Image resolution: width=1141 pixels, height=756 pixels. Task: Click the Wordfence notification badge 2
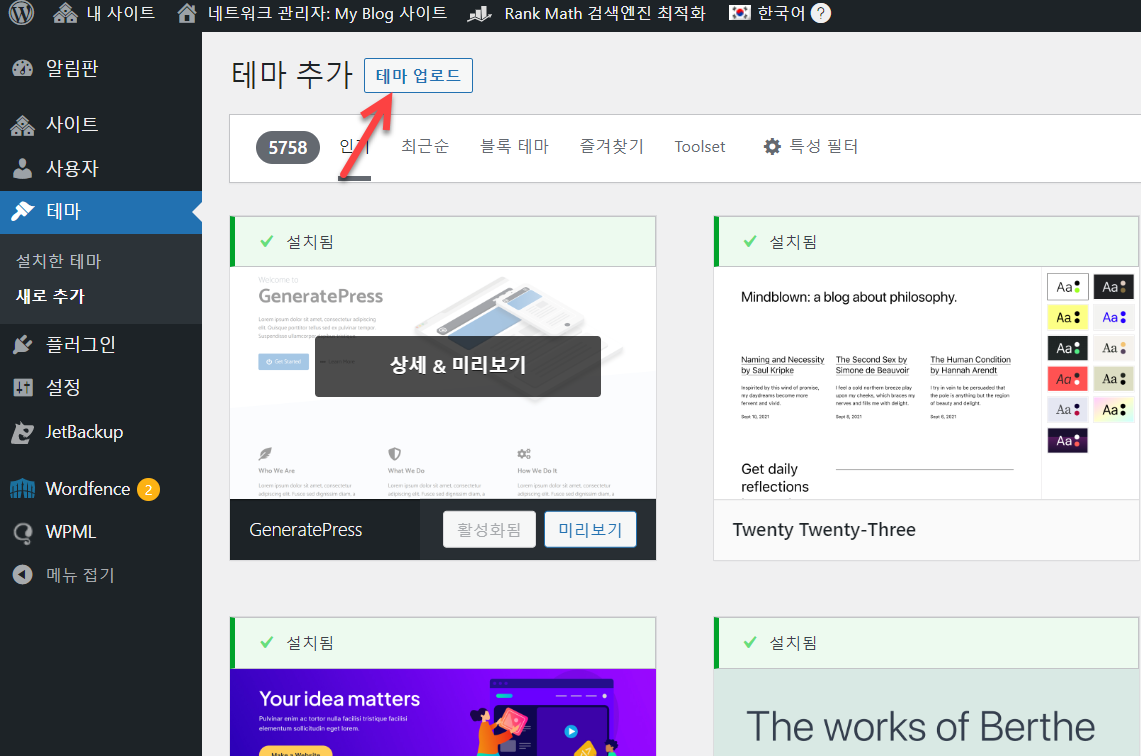[148, 490]
